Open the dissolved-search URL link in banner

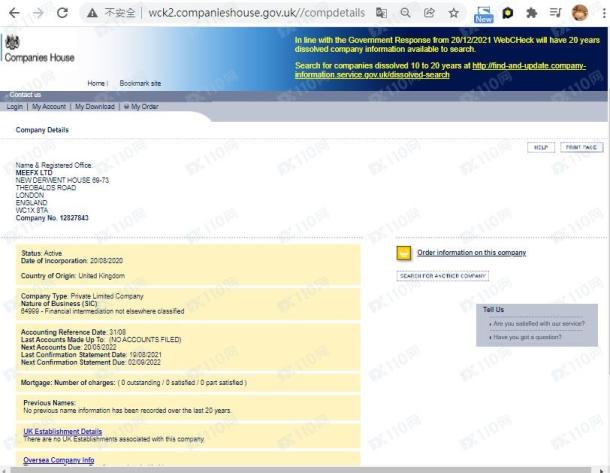click(440, 70)
